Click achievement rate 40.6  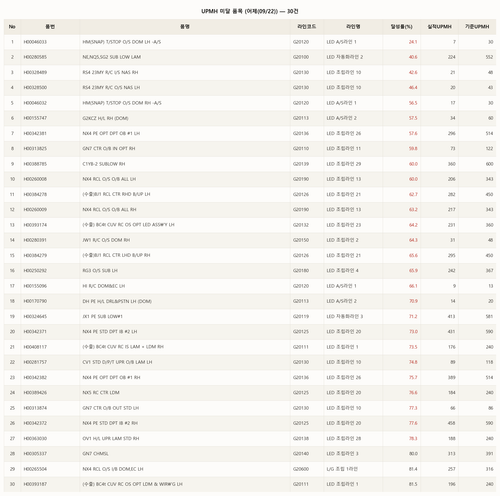pos(413,57)
